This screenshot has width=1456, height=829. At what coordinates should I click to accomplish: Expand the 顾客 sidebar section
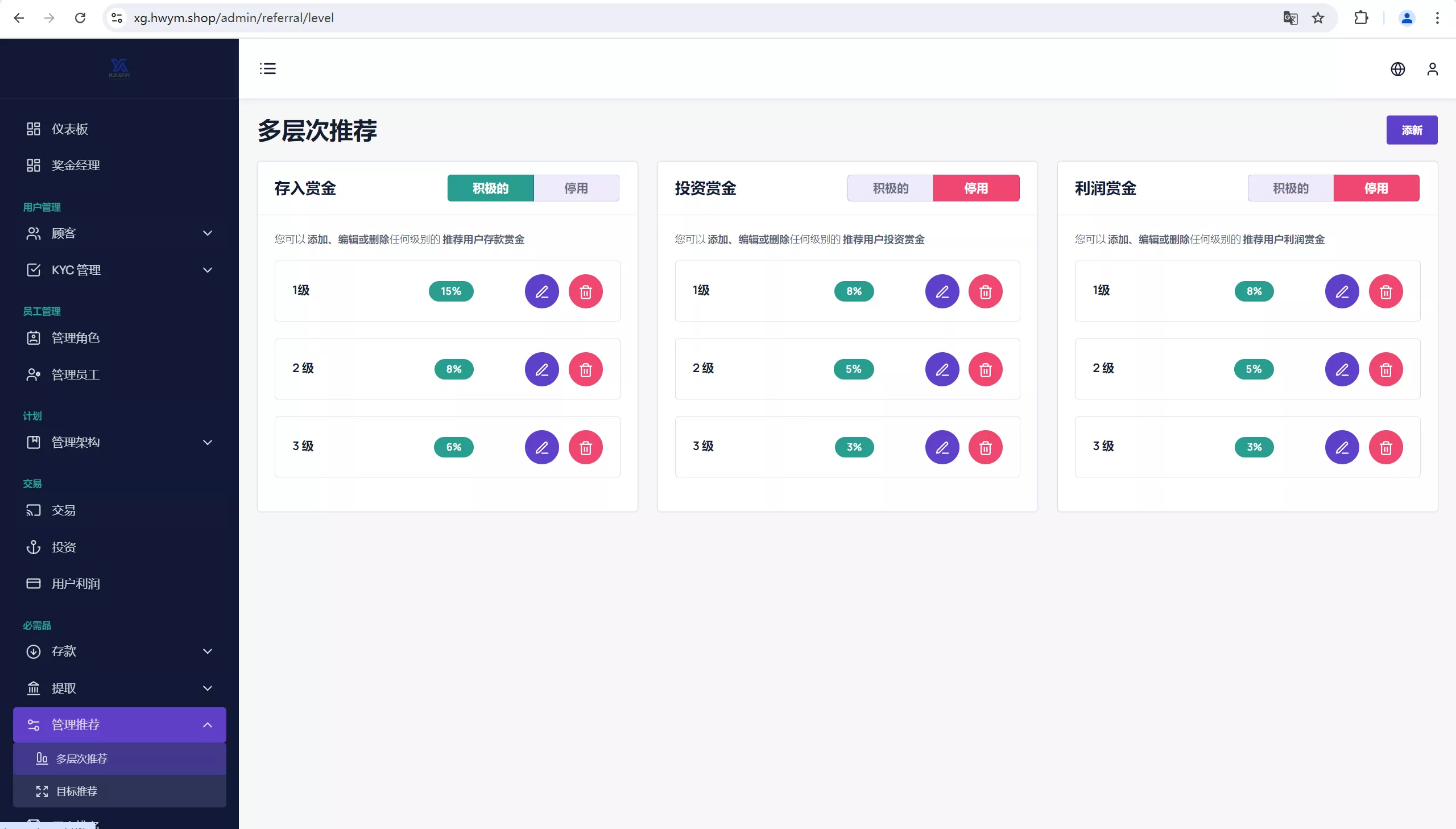(207, 233)
